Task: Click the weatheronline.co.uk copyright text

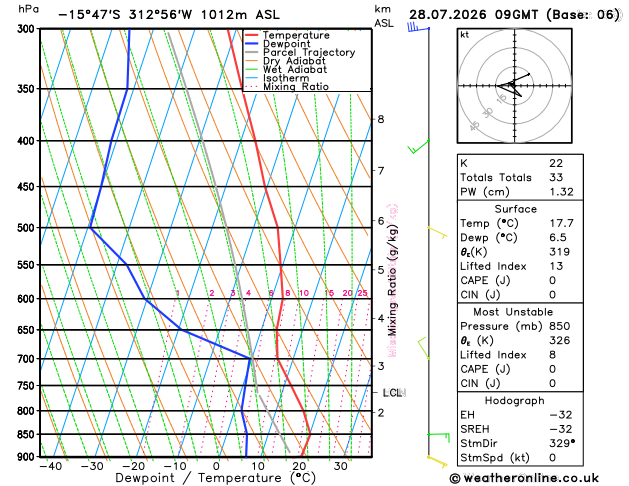Action: (x=524, y=478)
